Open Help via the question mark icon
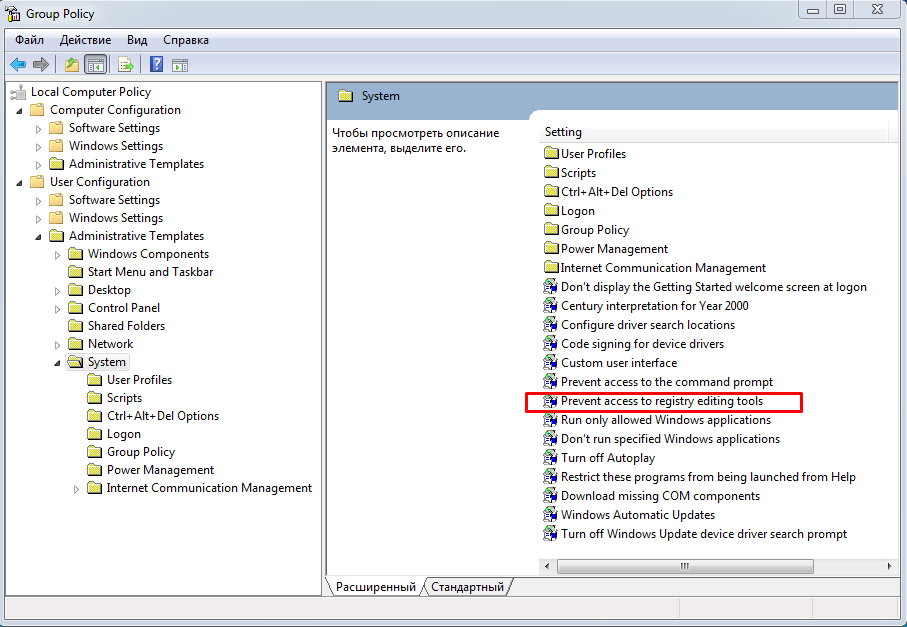This screenshot has width=907, height=627. (157, 65)
